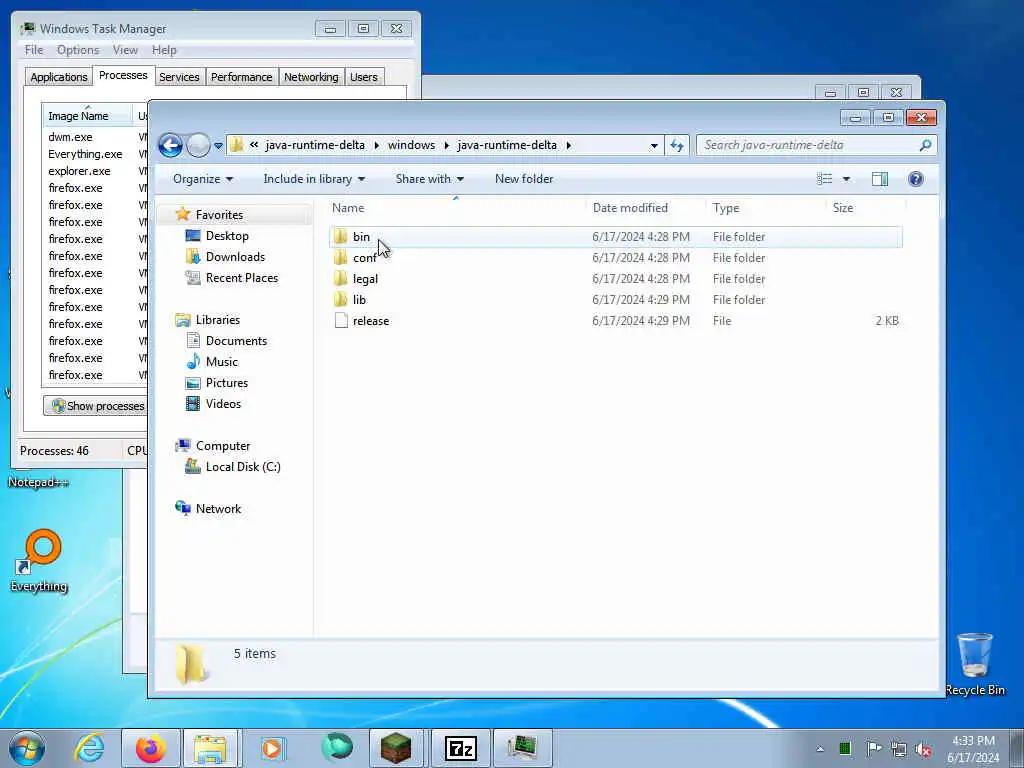Launch Internet Explorer from taskbar
The height and width of the screenshot is (768, 1024).
click(89, 748)
